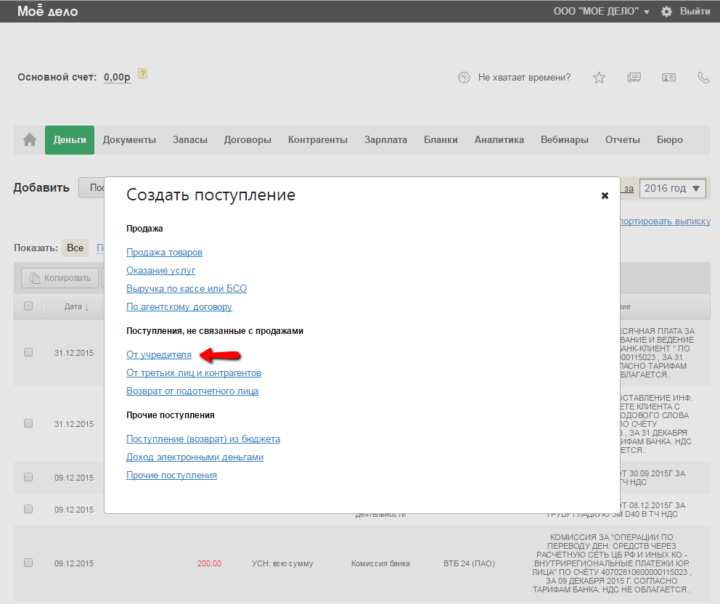Click the yellow help question mark icon
Viewport: 720px width, 604px height.
tap(143, 74)
